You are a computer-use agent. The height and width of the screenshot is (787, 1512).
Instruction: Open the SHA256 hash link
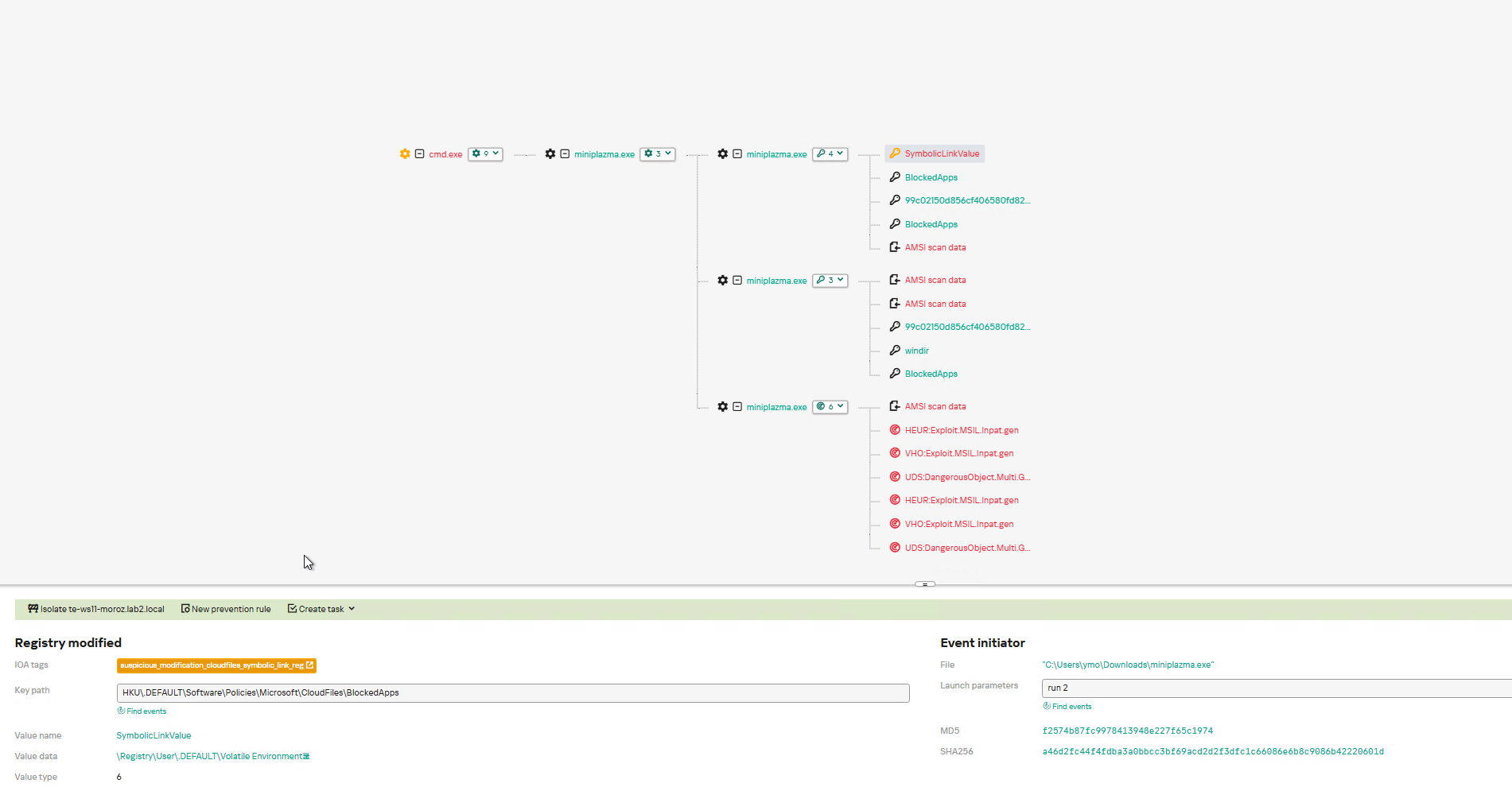[1213, 751]
